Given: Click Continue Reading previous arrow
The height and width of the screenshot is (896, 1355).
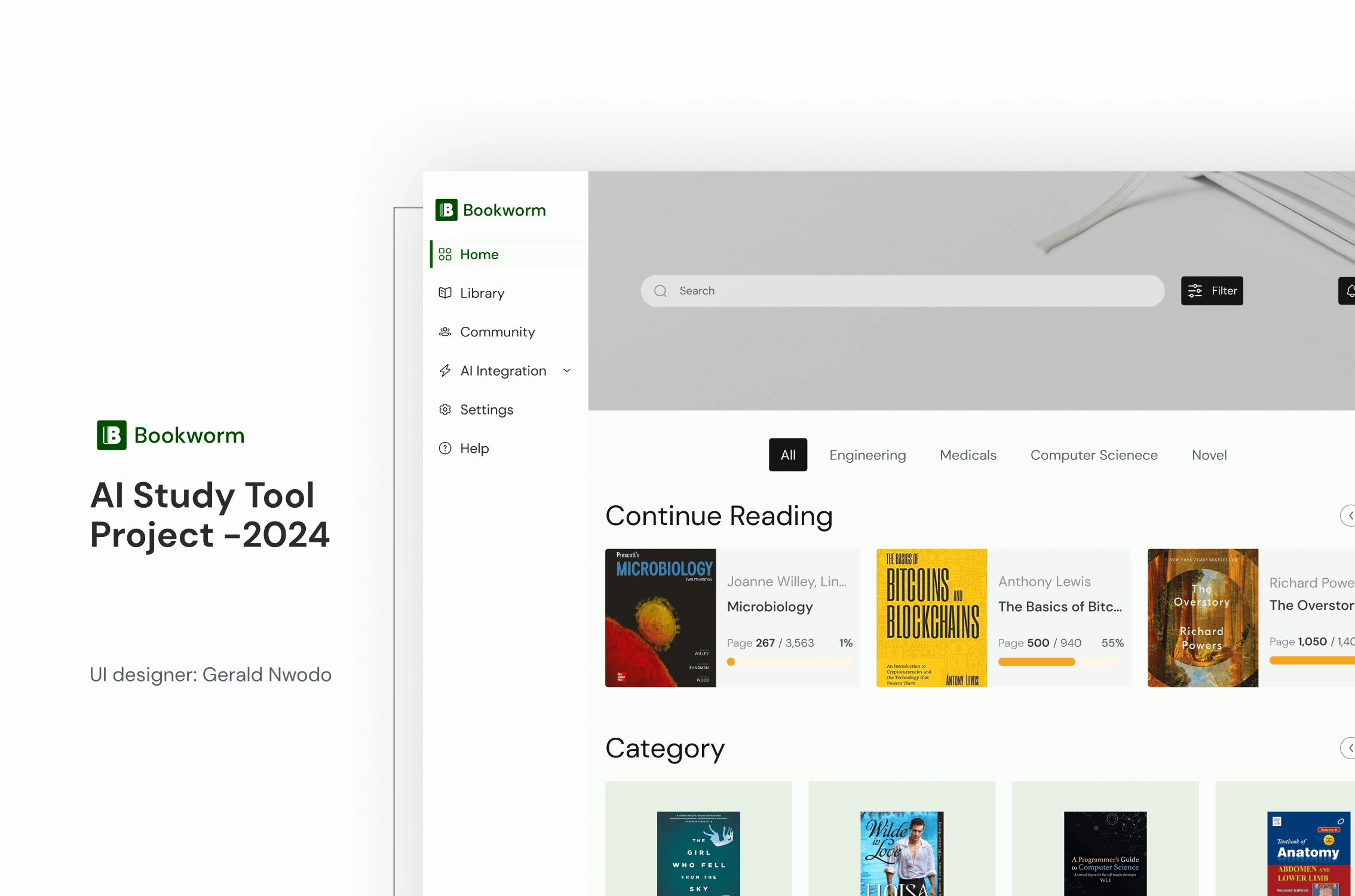Looking at the screenshot, I should coord(1349,515).
